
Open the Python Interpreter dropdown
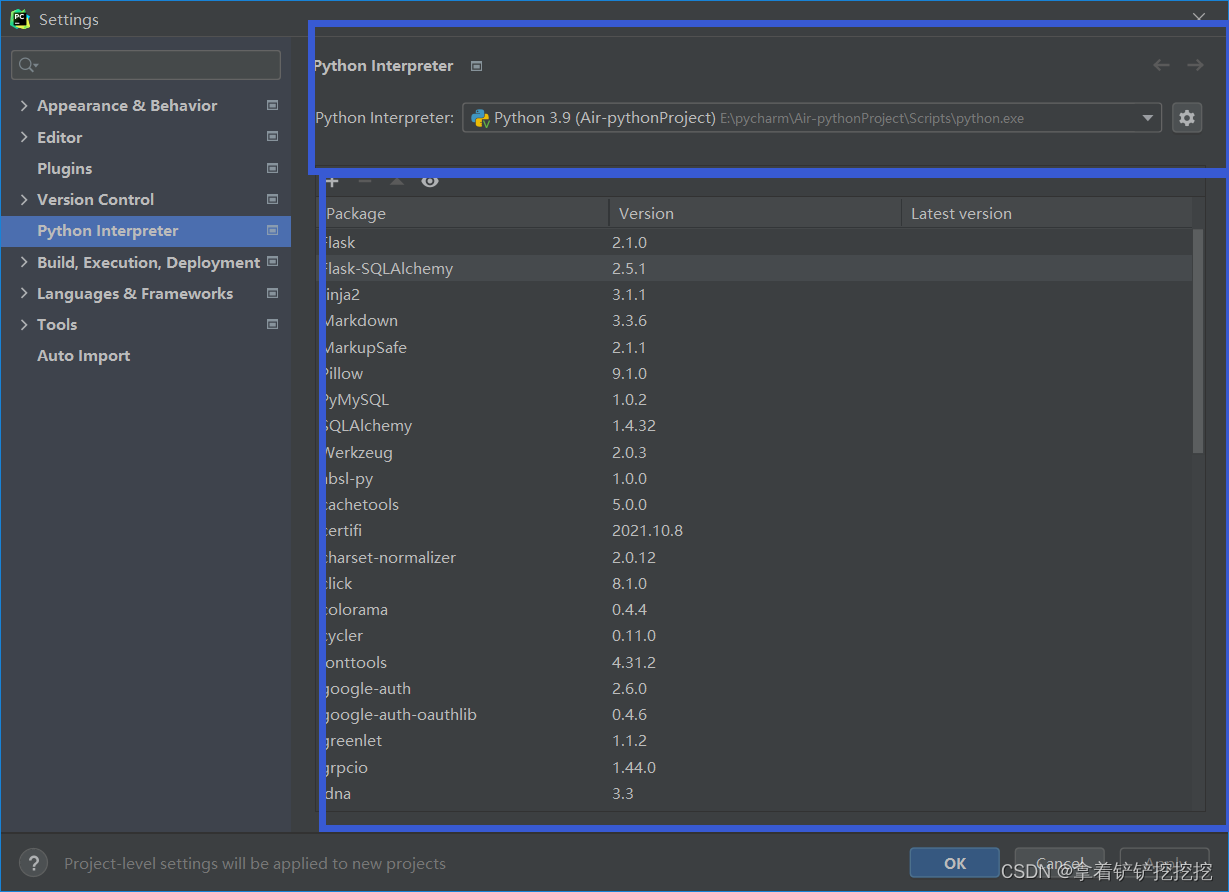pyautogui.click(x=811, y=118)
